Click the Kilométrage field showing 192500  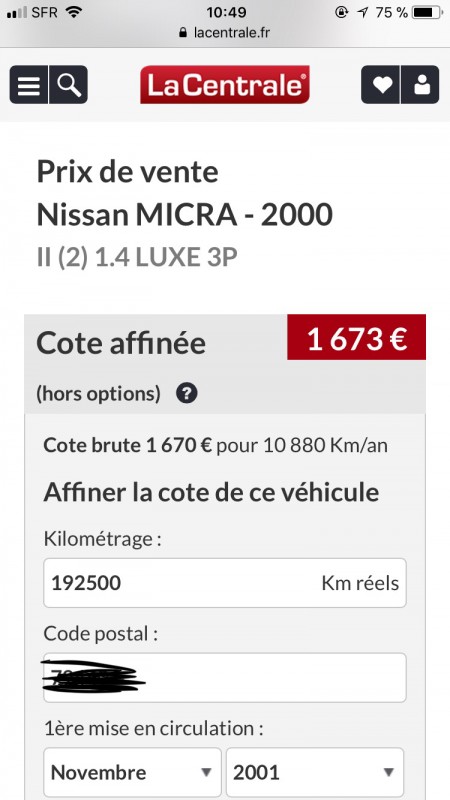[x=225, y=583]
